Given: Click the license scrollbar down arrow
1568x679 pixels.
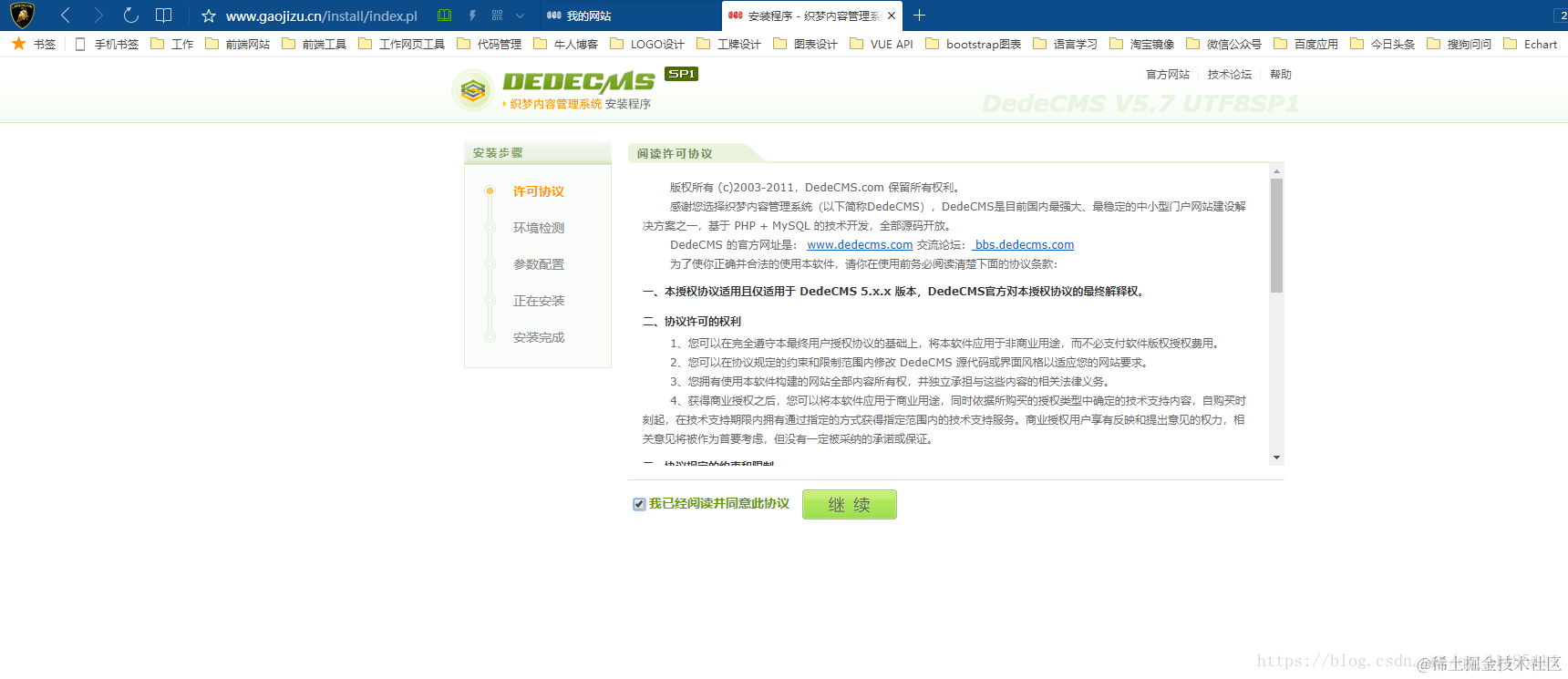Looking at the screenshot, I should click(1276, 458).
